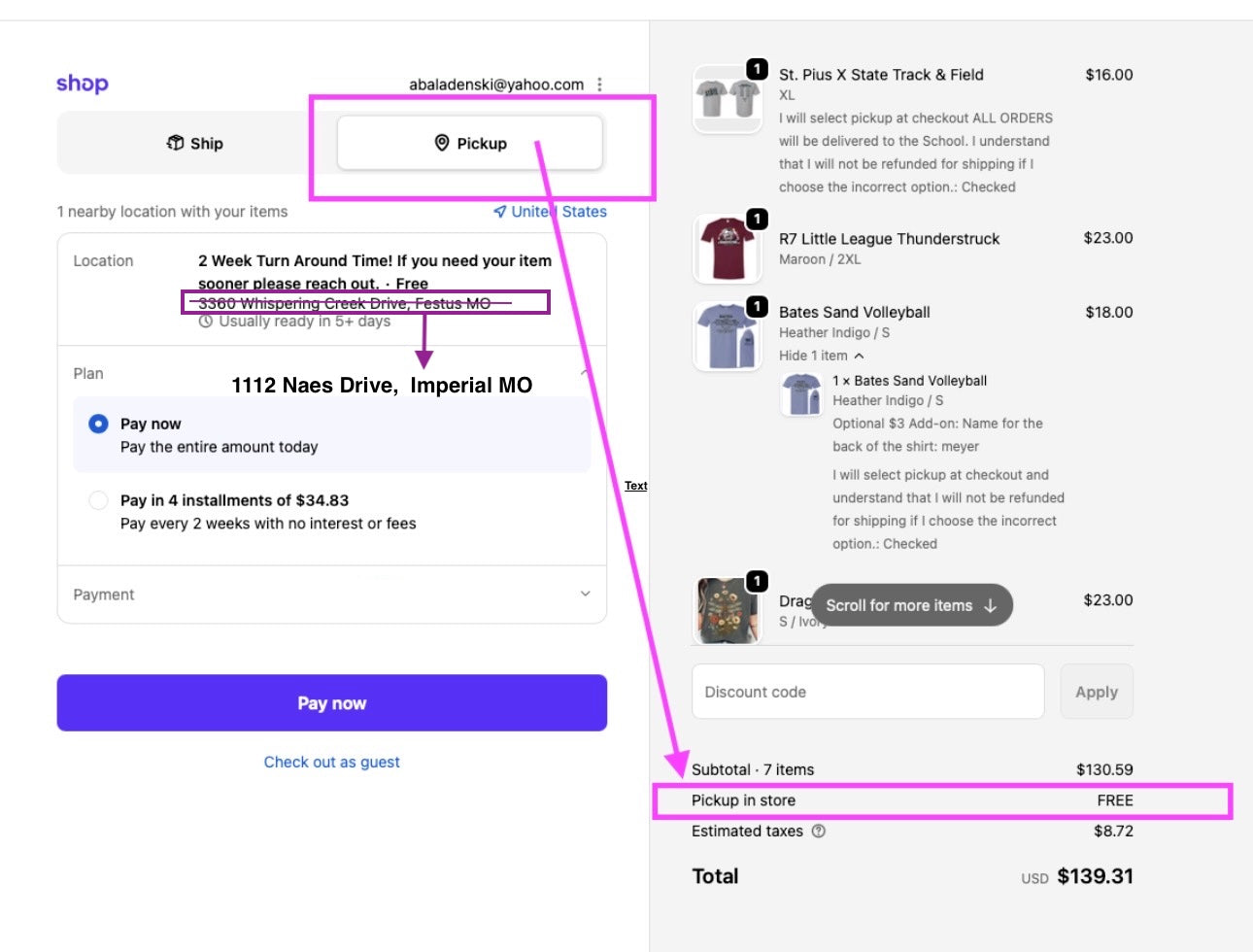
Task: Click the Apply discount button
Action: pyautogui.click(x=1097, y=692)
